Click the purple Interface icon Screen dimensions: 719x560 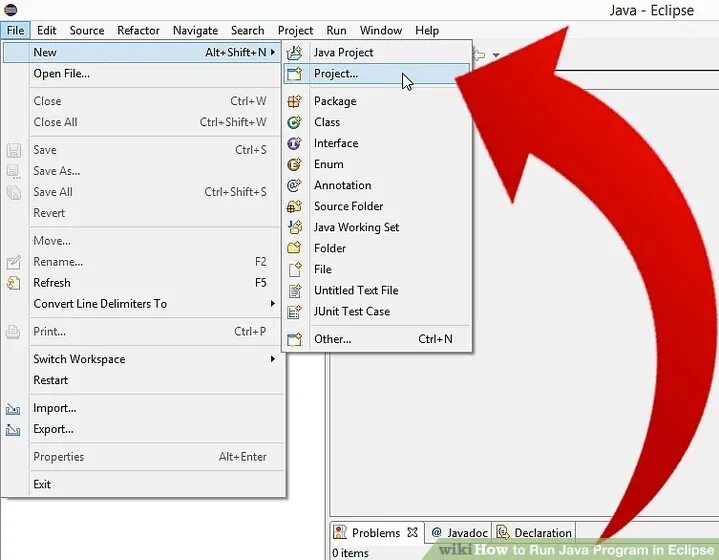(294, 144)
